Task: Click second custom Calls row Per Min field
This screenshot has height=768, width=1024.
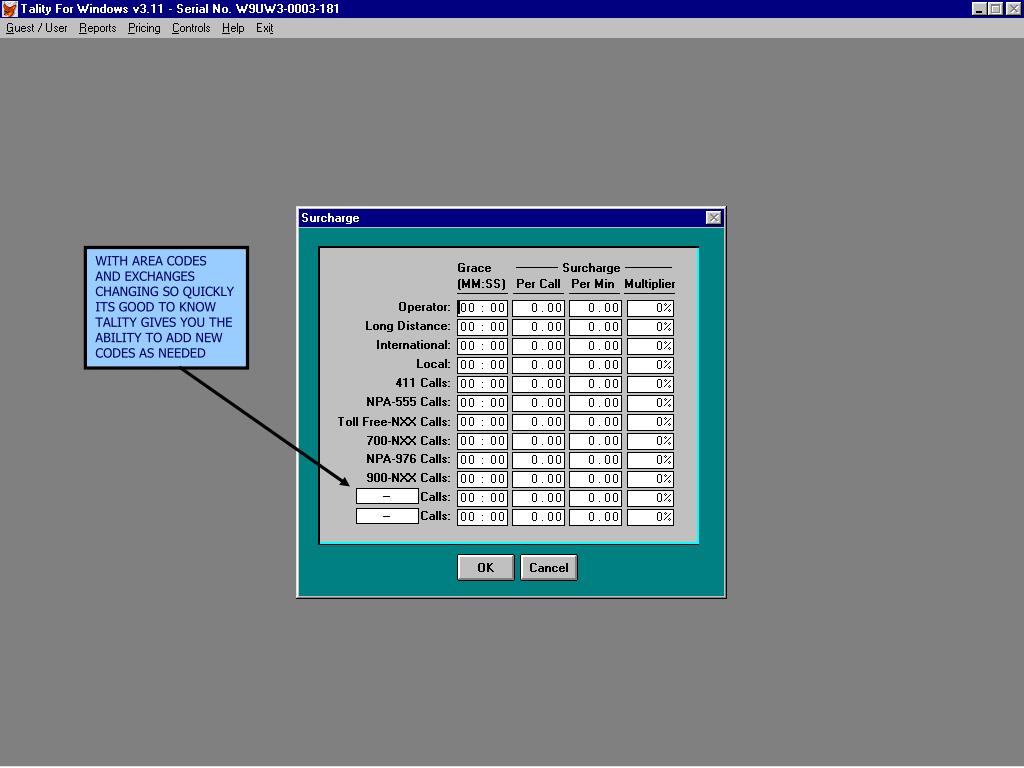Action: pos(595,517)
